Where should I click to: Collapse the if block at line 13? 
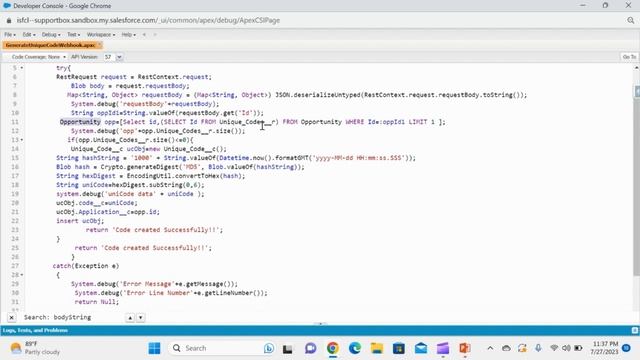tap(22, 140)
